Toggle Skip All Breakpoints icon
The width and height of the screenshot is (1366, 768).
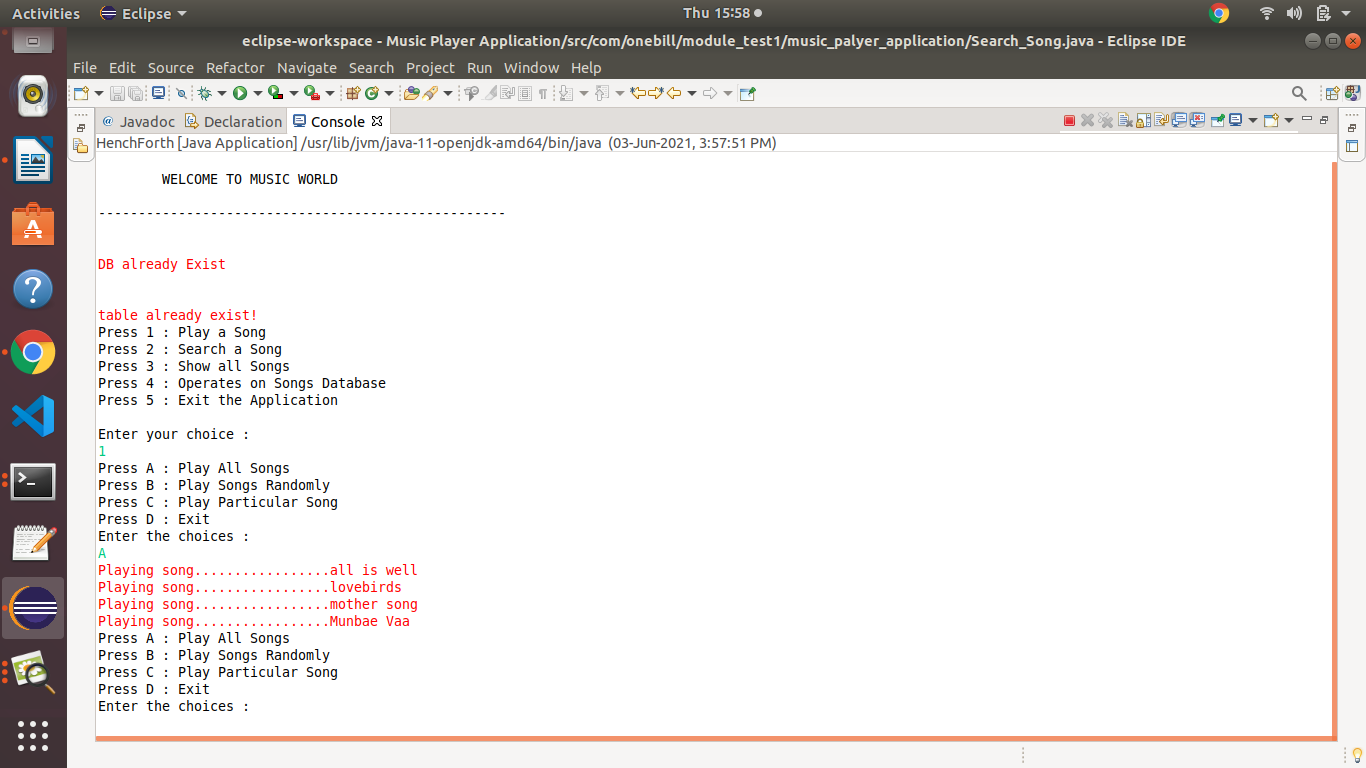[181, 93]
